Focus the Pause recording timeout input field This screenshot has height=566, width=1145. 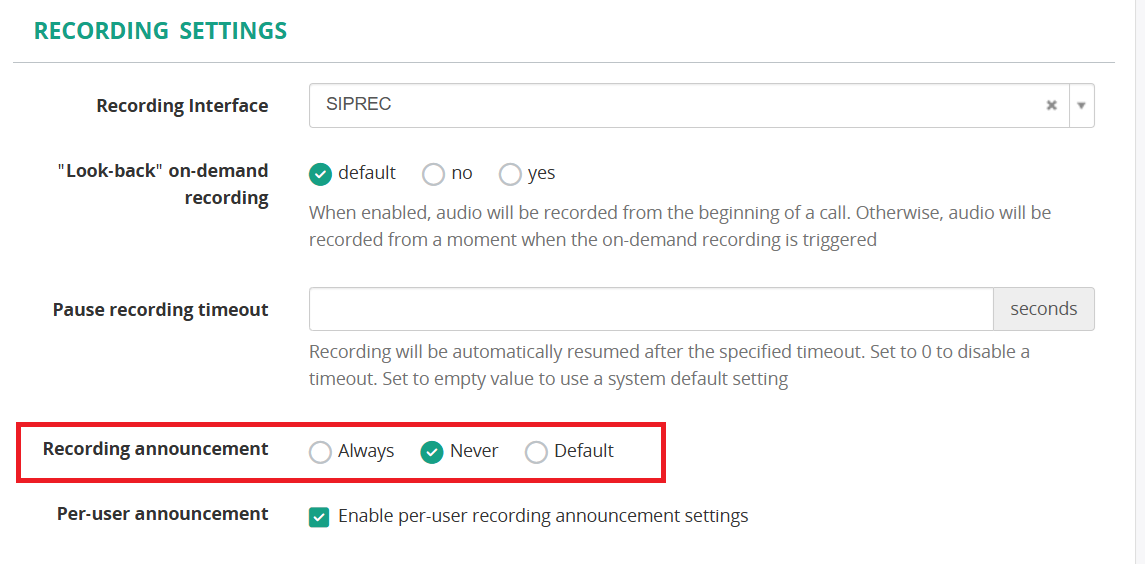click(650, 309)
